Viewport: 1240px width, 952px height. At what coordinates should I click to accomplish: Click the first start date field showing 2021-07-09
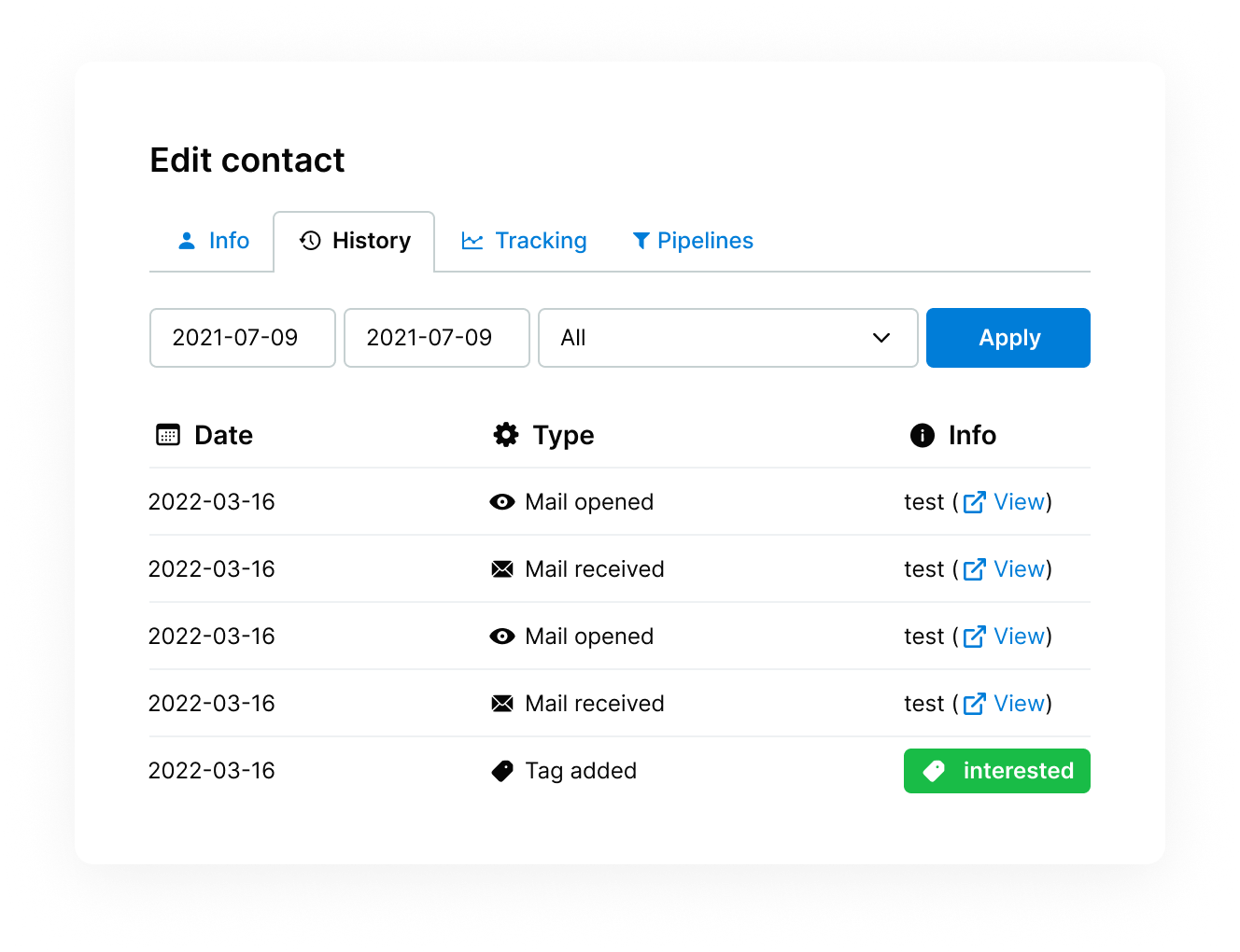(x=242, y=338)
